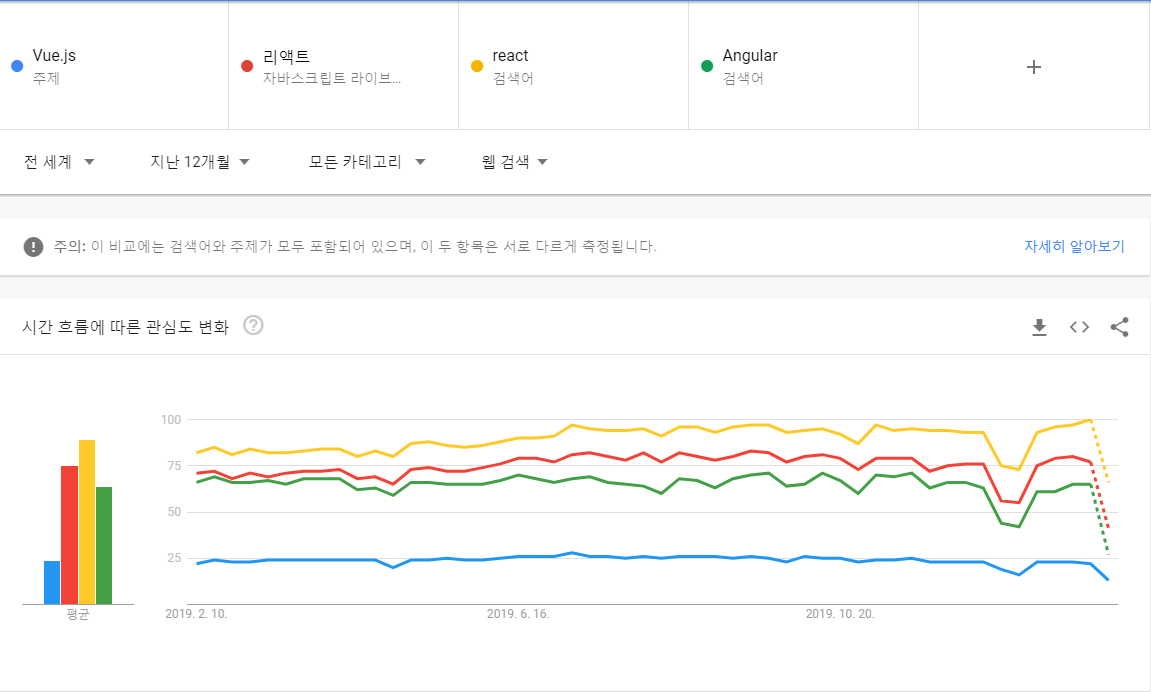Open the 모든 카테고리 dropdown
1151x692 pixels.
click(x=367, y=161)
